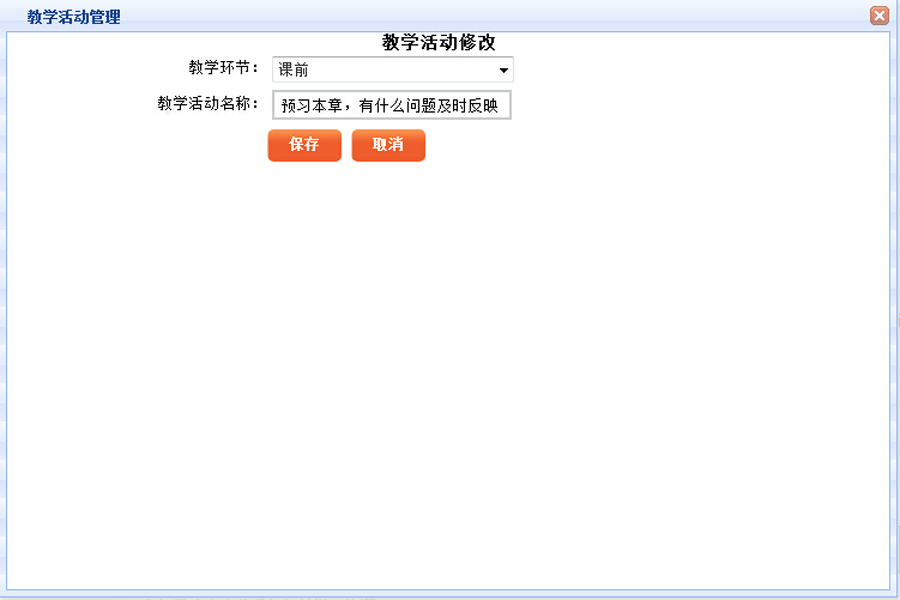Place cursor at end of 有什么问题及时反映 text
The width and height of the screenshot is (900, 600).
click(504, 105)
